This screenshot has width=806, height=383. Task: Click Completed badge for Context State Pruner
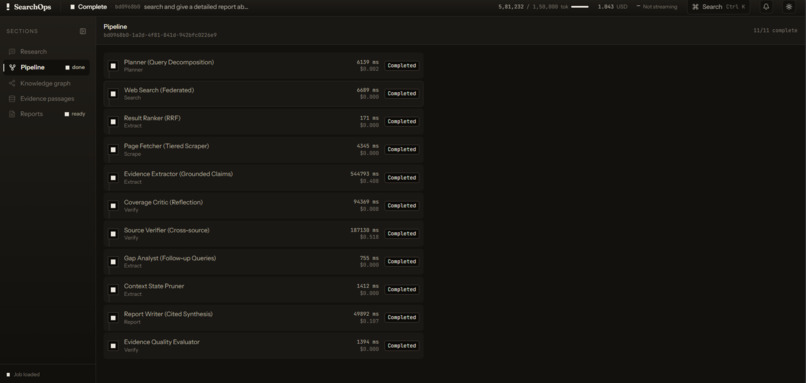[401, 290]
